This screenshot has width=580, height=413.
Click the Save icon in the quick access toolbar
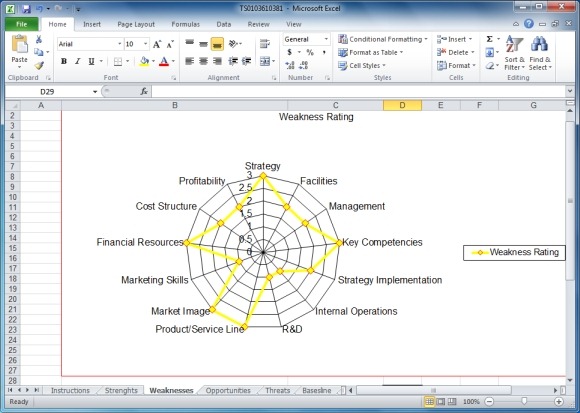coord(26,9)
